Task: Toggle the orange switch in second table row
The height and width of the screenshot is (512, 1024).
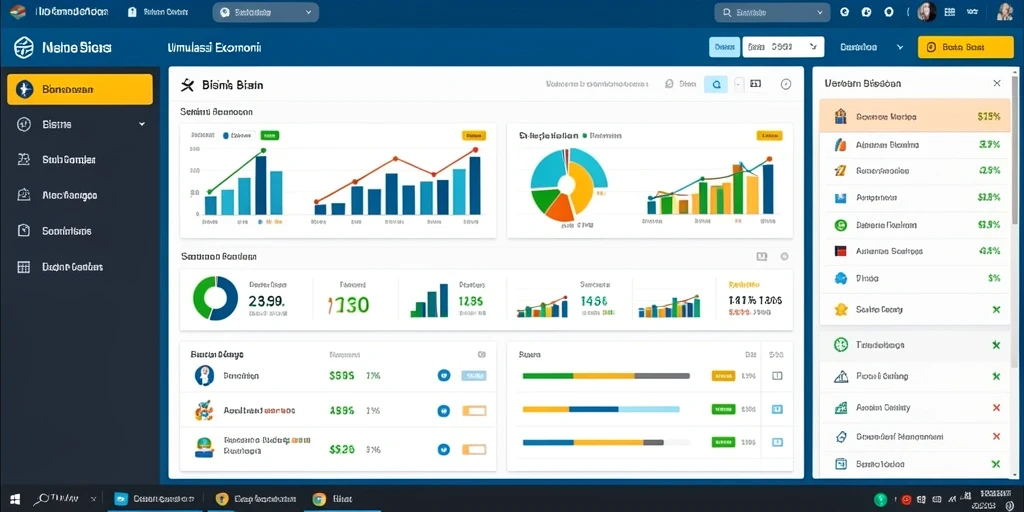Action: [x=474, y=411]
